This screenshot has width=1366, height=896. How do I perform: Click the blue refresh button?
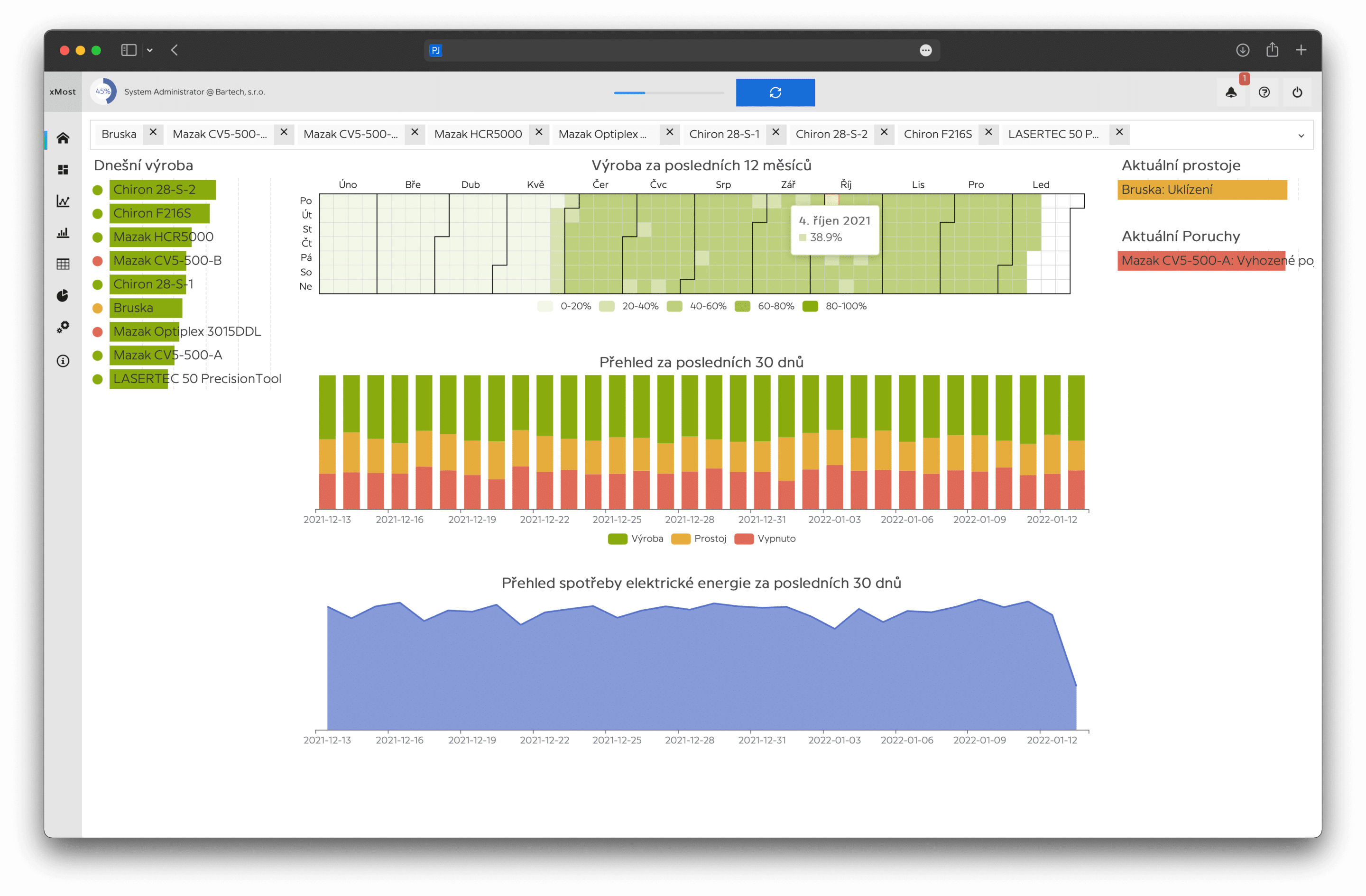775,92
